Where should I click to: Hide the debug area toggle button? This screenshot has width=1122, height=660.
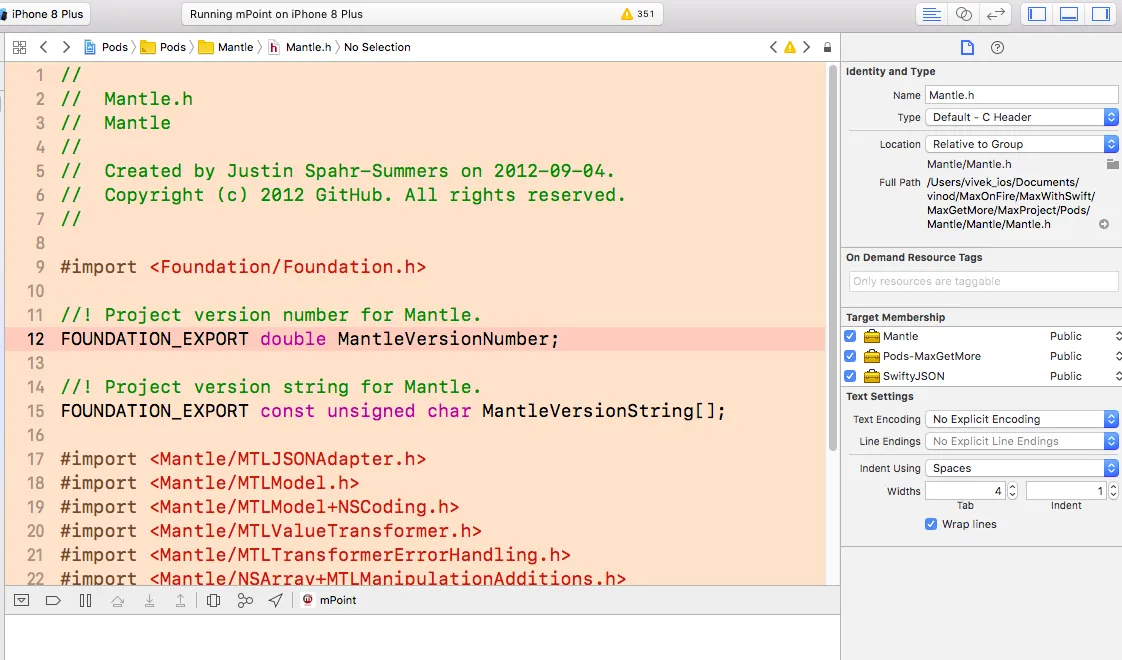click(x=21, y=601)
